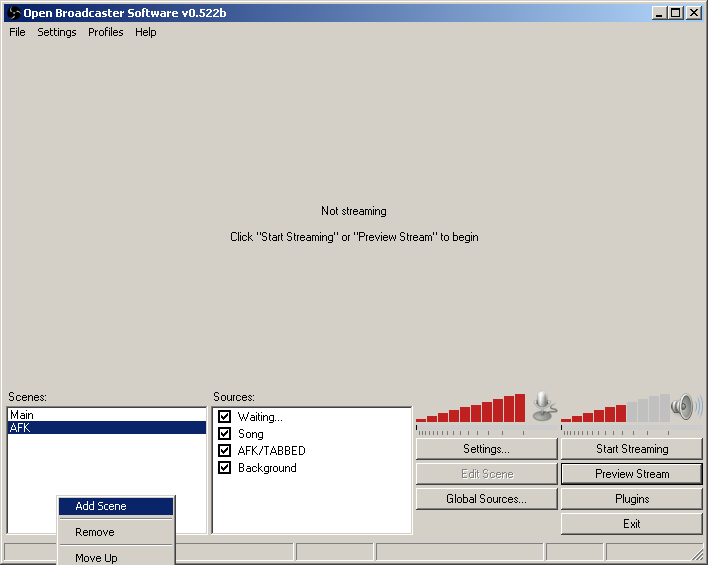Select the Song source name
Image resolution: width=708 pixels, height=565 pixels.
coord(251,434)
